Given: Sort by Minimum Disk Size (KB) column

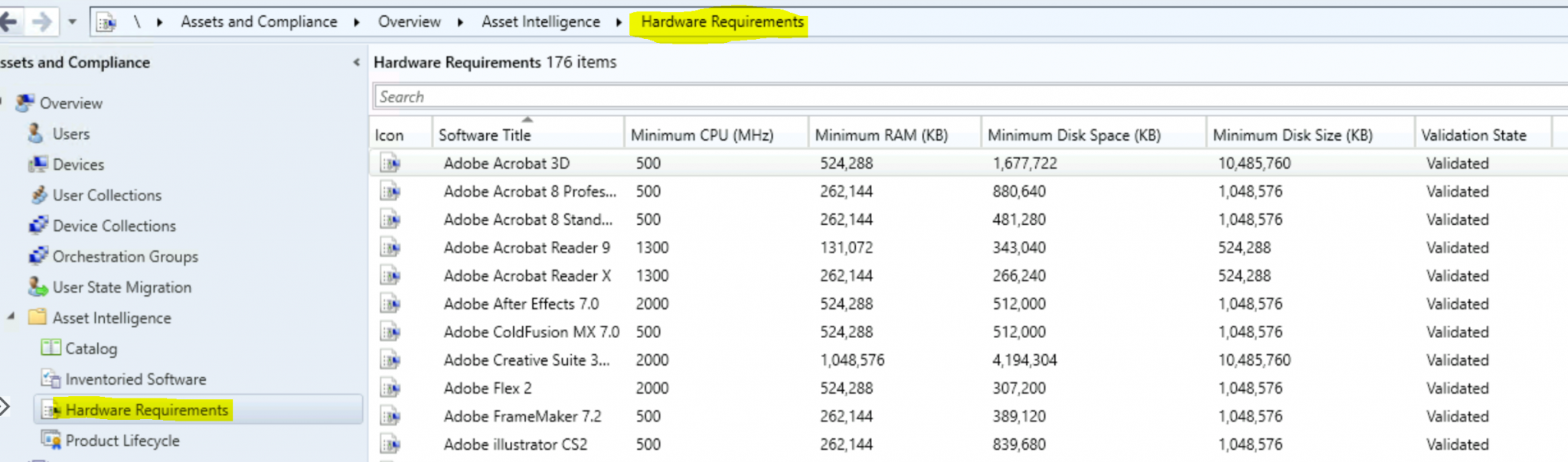Looking at the screenshot, I should (1310, 135).
